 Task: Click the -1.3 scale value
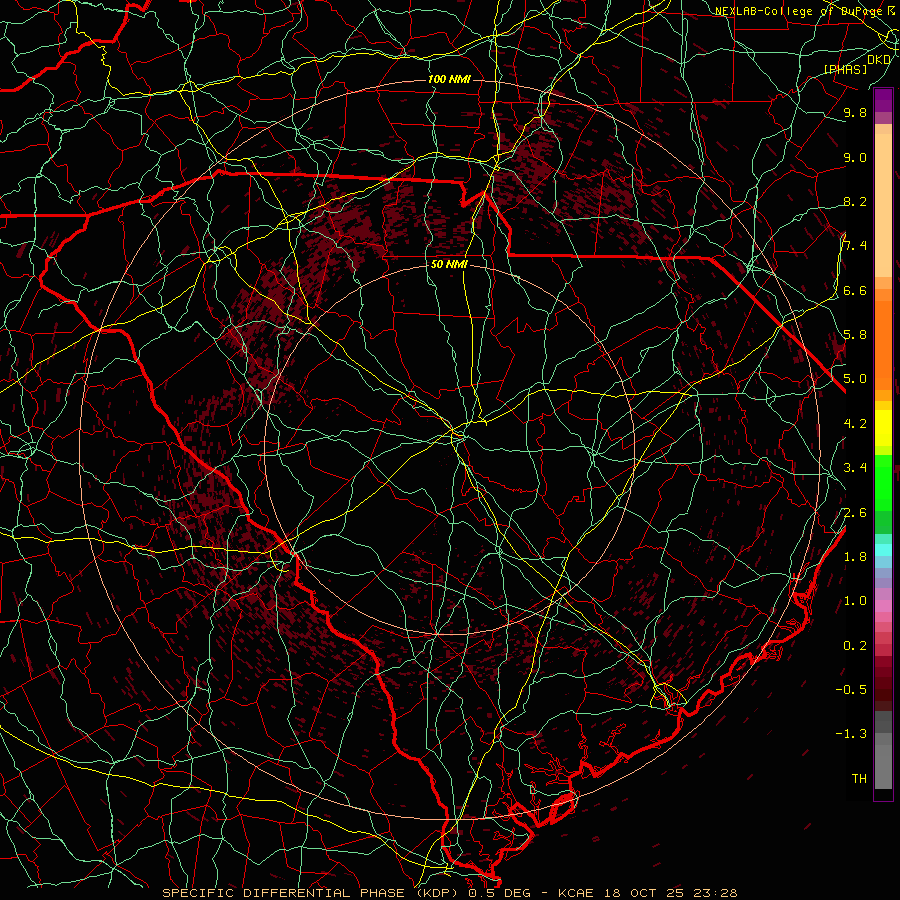click(x=852, y=734)
